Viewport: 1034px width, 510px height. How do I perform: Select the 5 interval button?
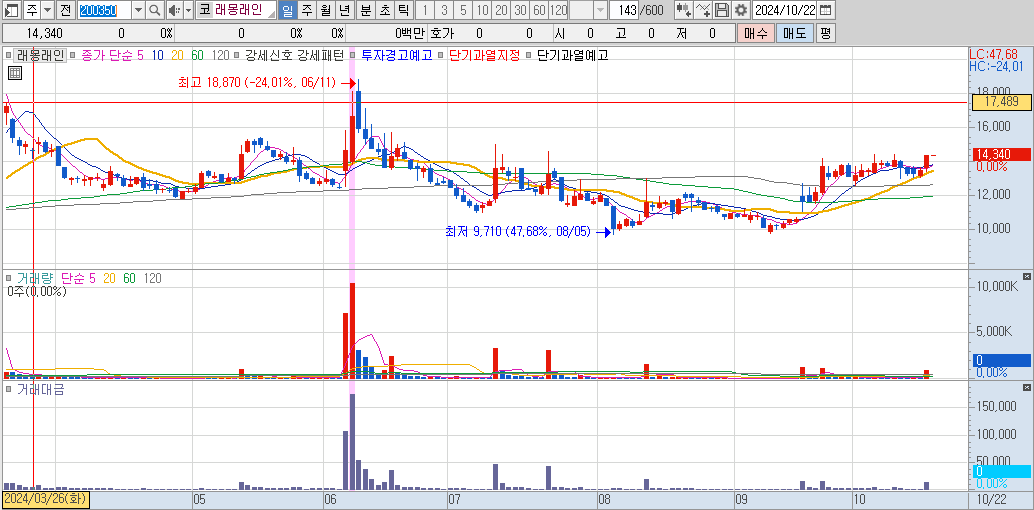[x=464, y=10]
